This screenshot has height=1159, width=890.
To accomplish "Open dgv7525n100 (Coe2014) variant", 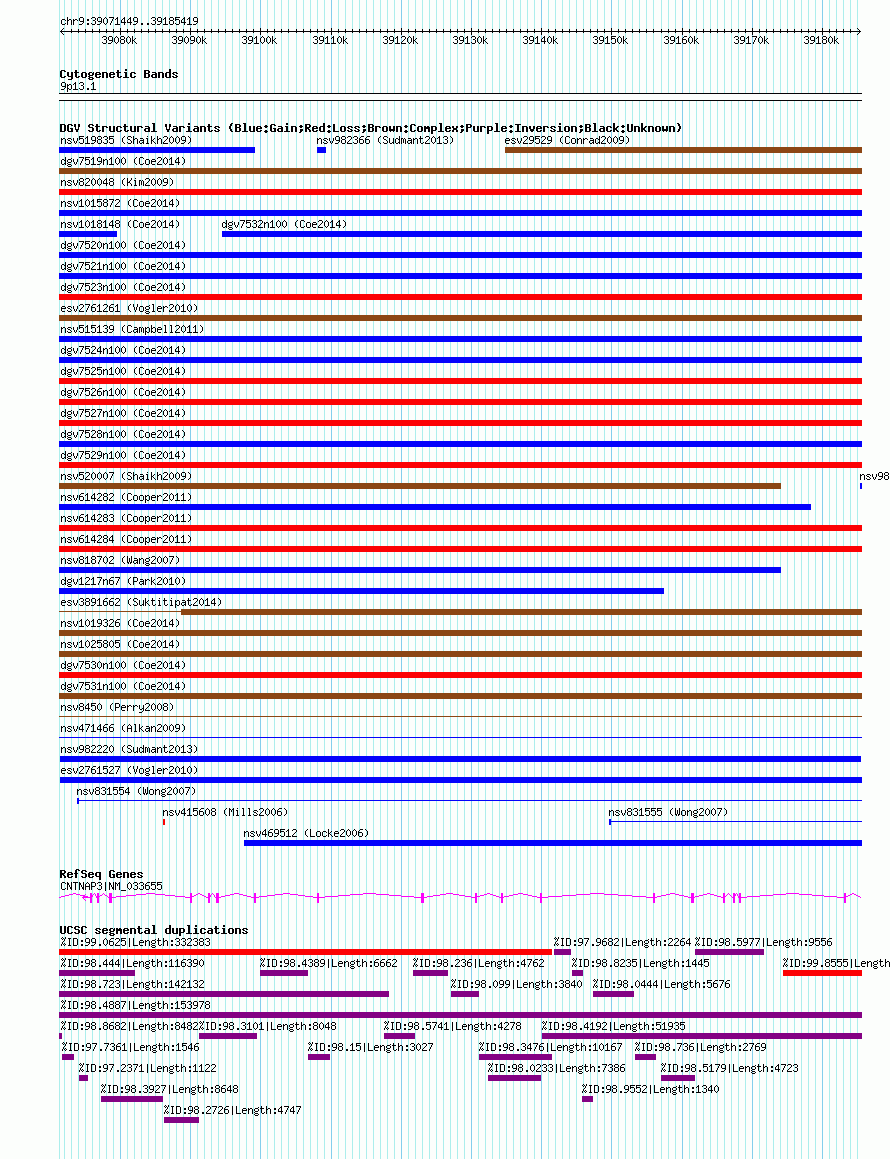I will (123, 371).
